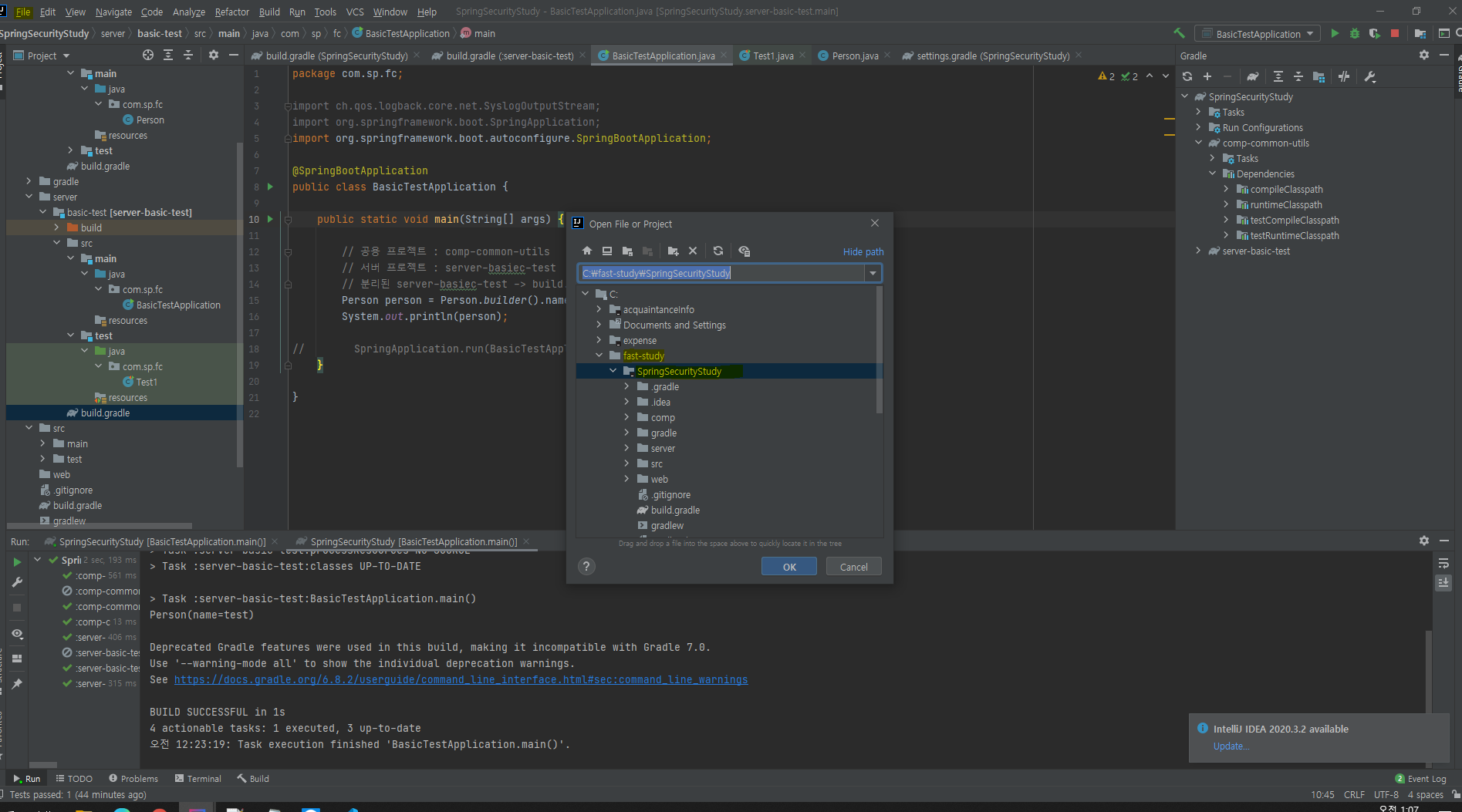Collapse all nodes in Gradle panel

1298,76
